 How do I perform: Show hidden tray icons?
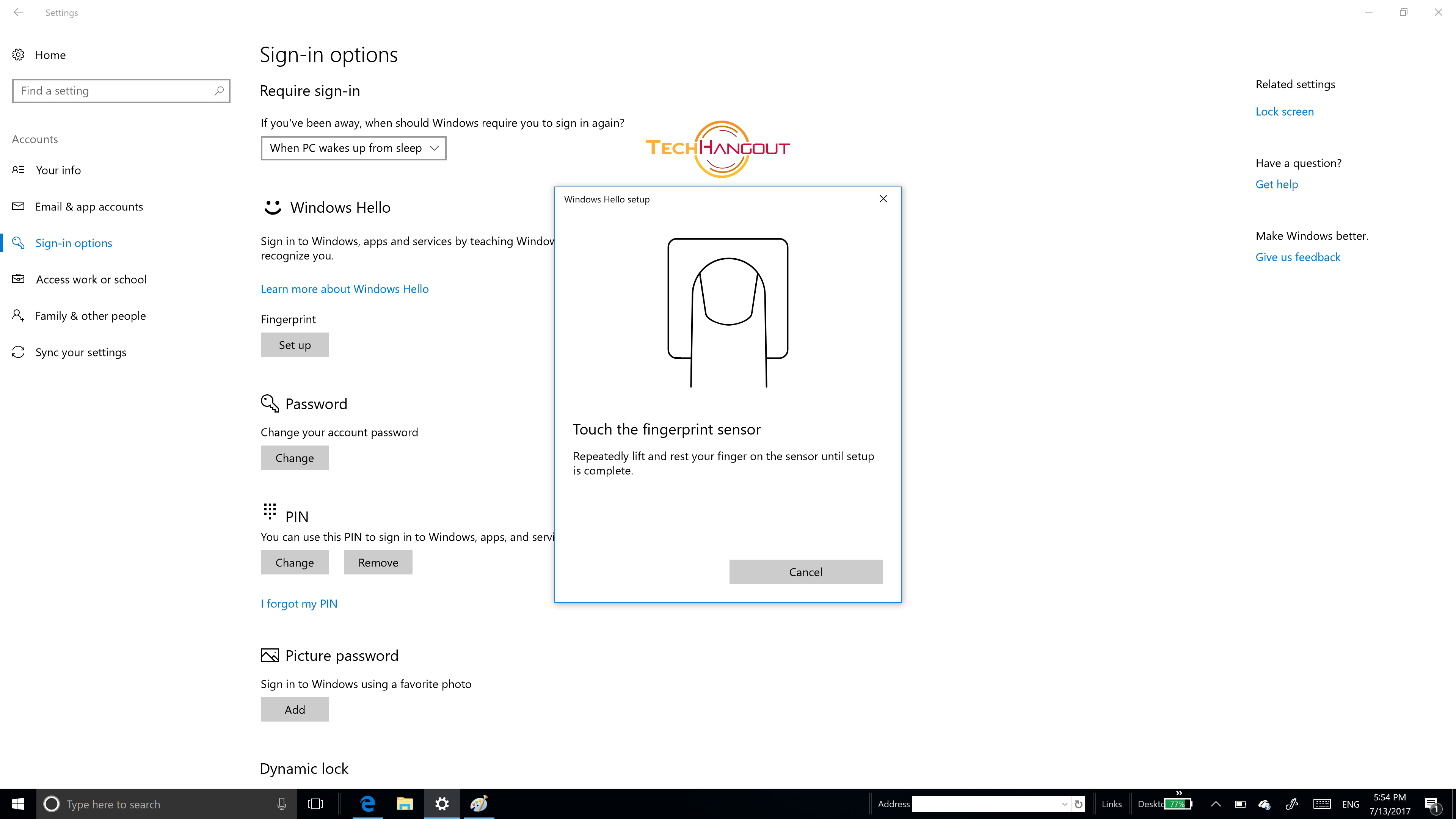(1216, 804)
